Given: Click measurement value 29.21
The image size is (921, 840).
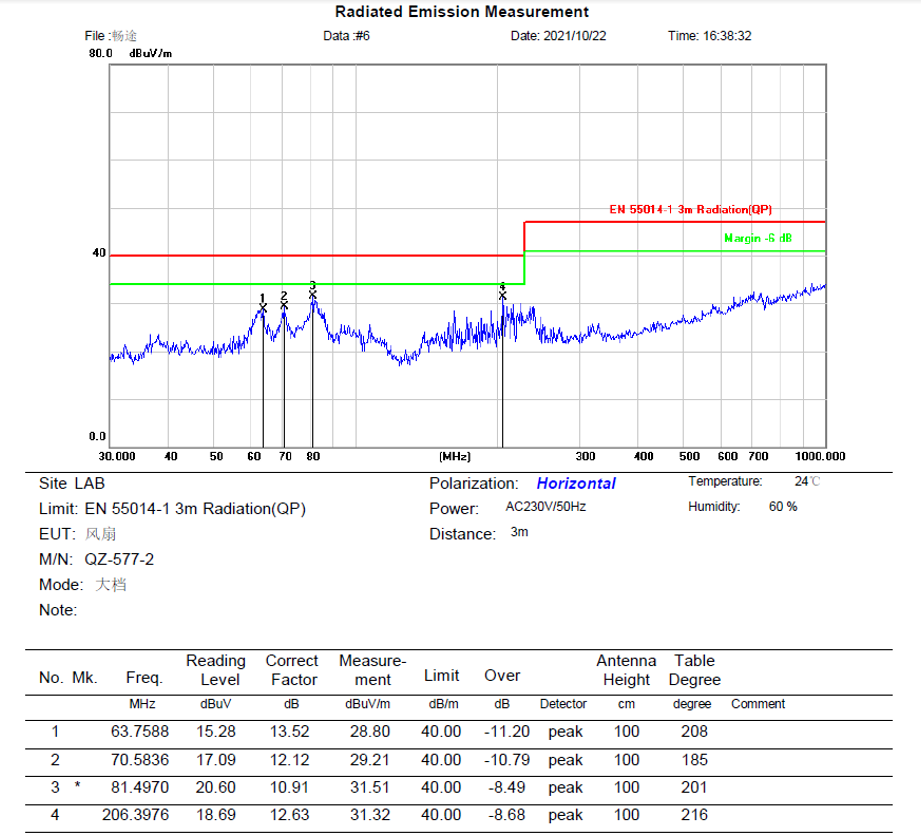Looking at the screenshot, I should click(369, 760).
